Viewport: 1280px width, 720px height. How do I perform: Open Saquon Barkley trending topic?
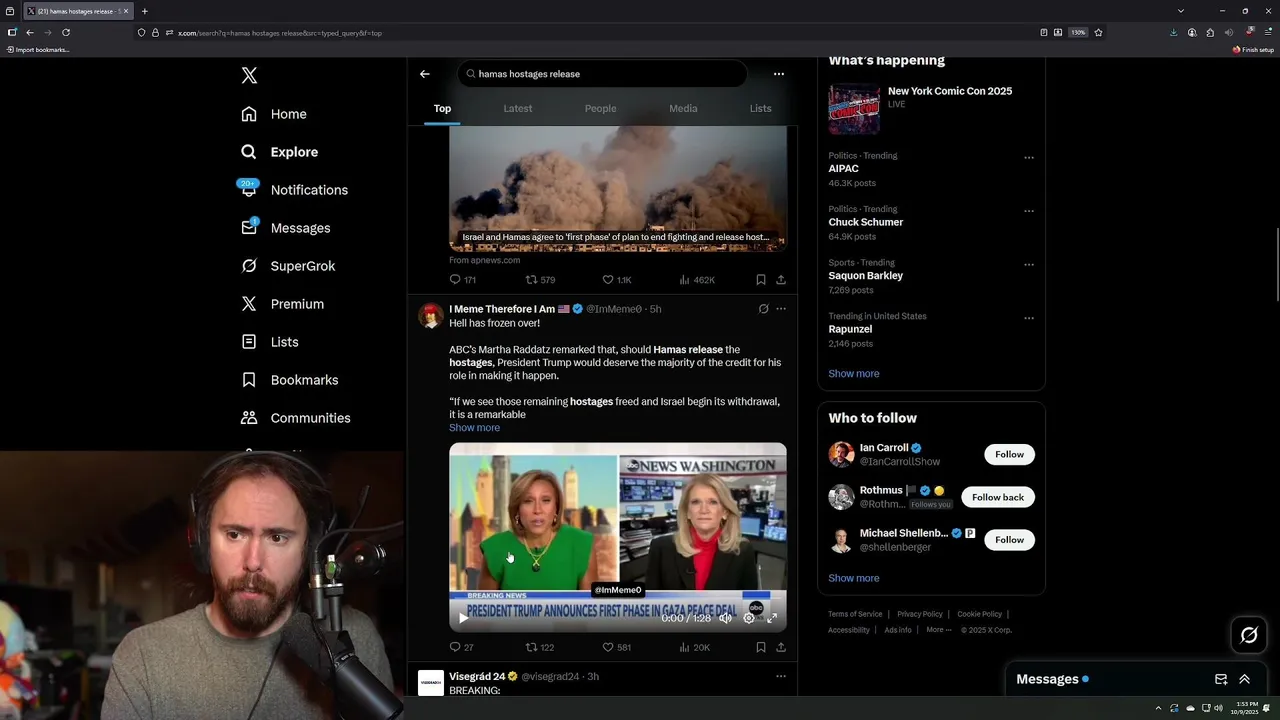pos(865,276)
